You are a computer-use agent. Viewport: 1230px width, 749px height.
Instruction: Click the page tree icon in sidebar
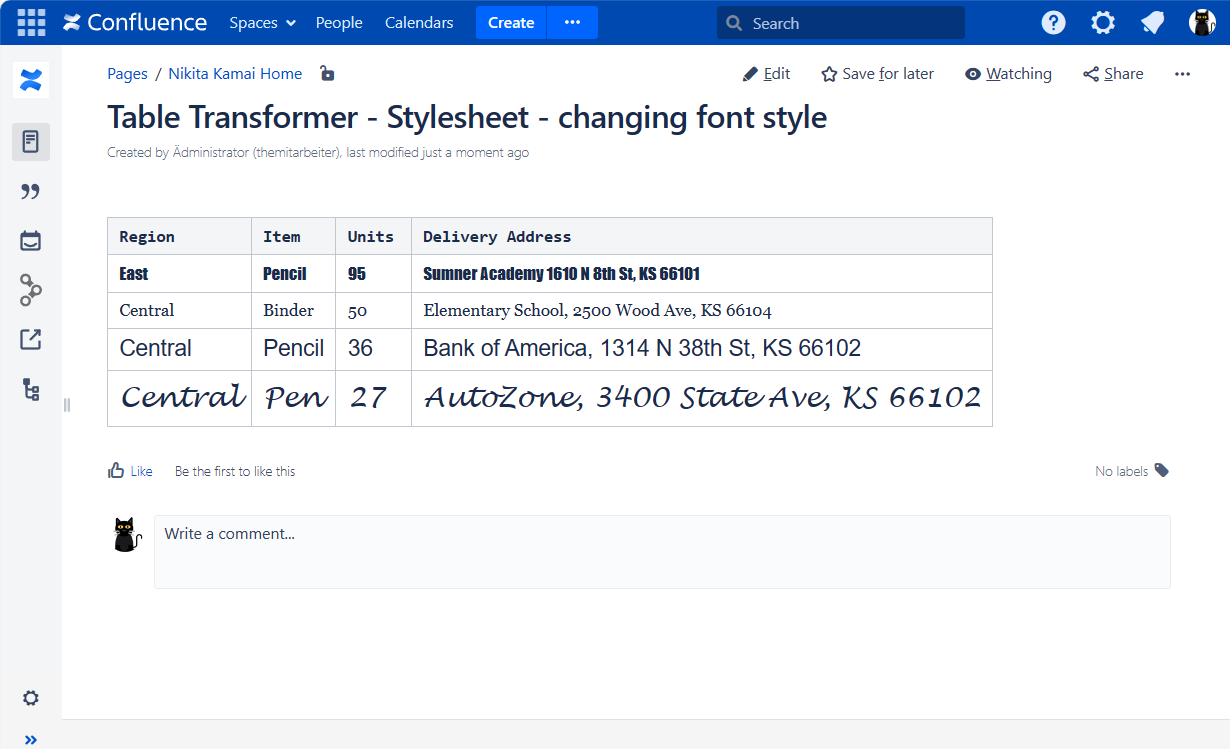[31, 389]
